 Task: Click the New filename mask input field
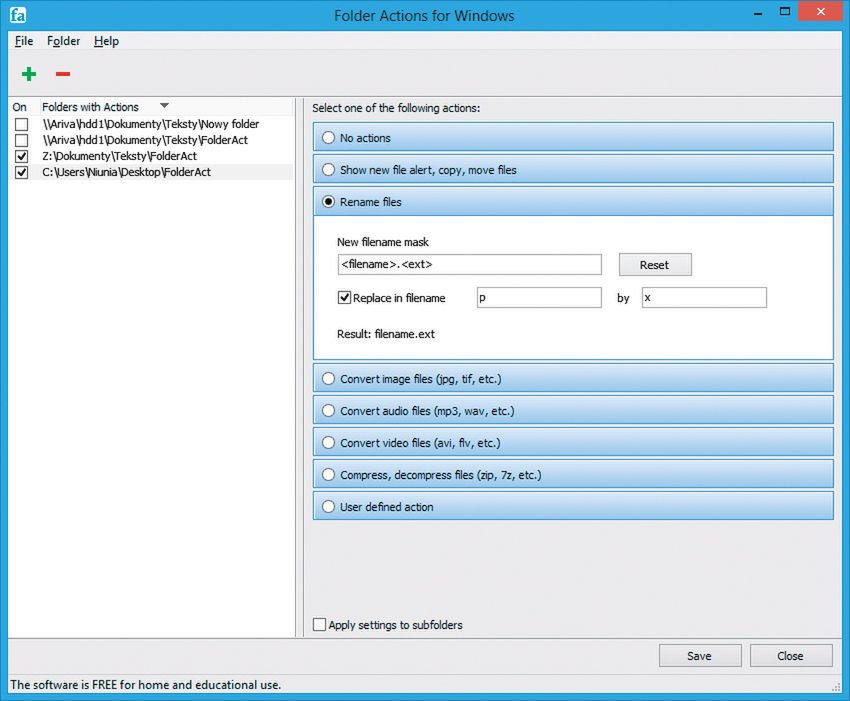pos(469,265)
